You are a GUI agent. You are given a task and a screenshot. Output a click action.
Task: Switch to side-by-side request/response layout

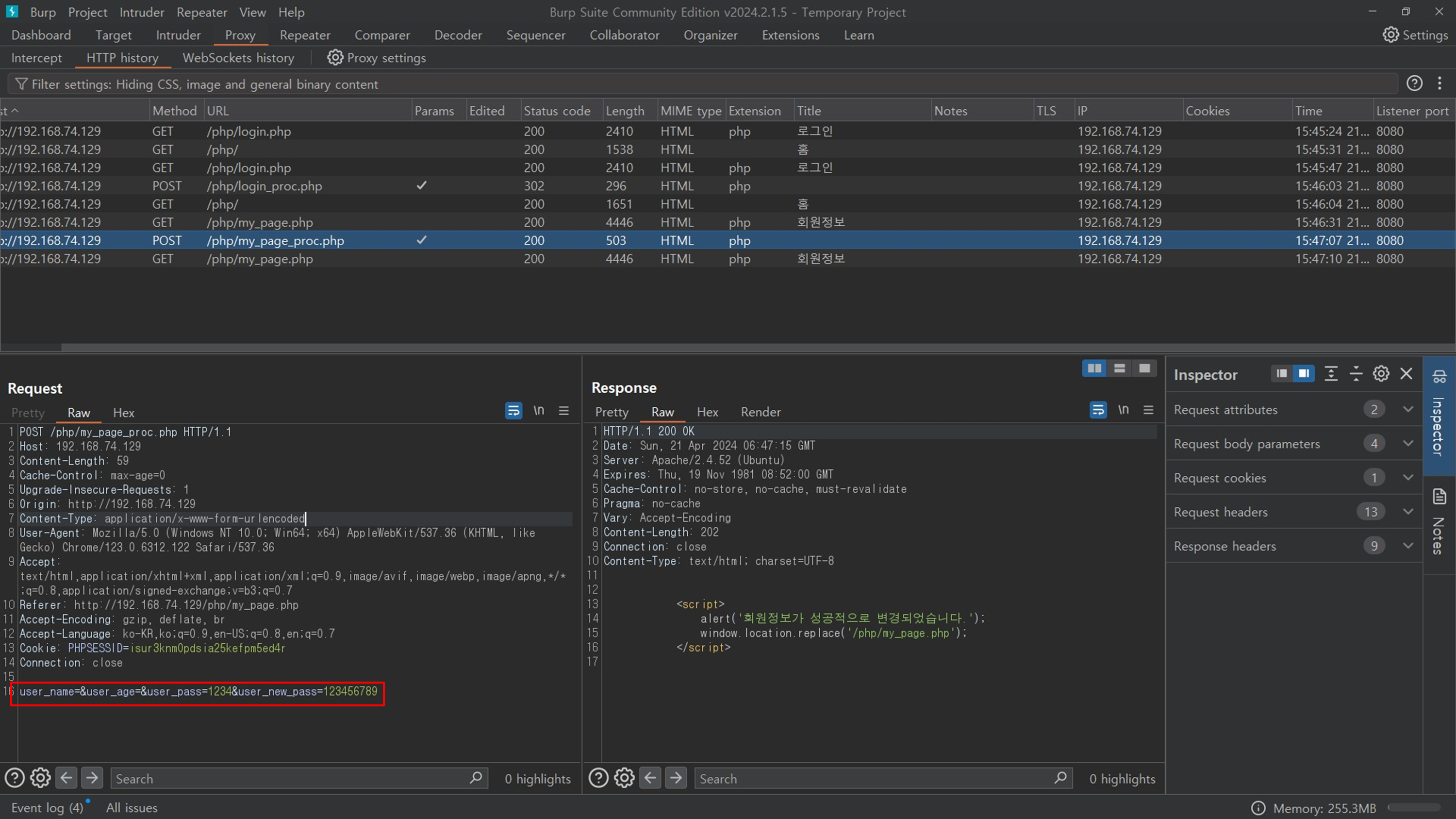(x=1094, y=368)
